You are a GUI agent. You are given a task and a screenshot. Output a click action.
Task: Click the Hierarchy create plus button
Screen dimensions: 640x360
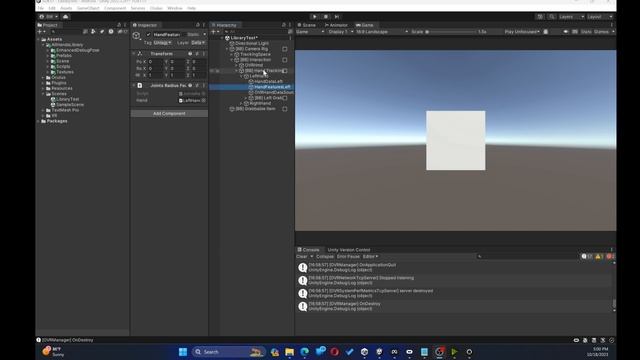pos(215,32)
